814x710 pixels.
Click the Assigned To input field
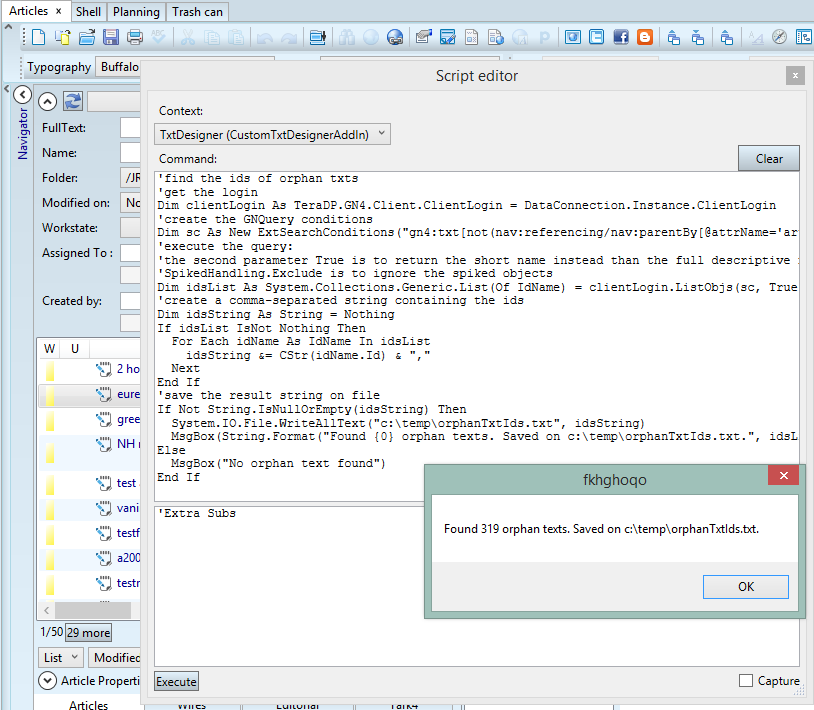coord(130,253)
